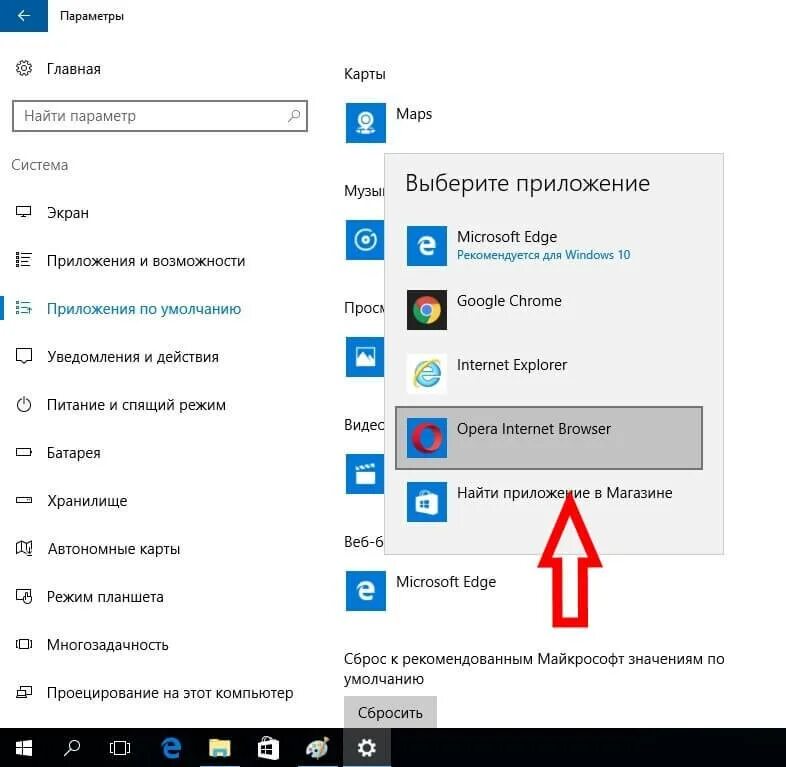Choose Найти приложение в Магазине
The height and width of the screenshot is (767, 786).
coord(549,502)
